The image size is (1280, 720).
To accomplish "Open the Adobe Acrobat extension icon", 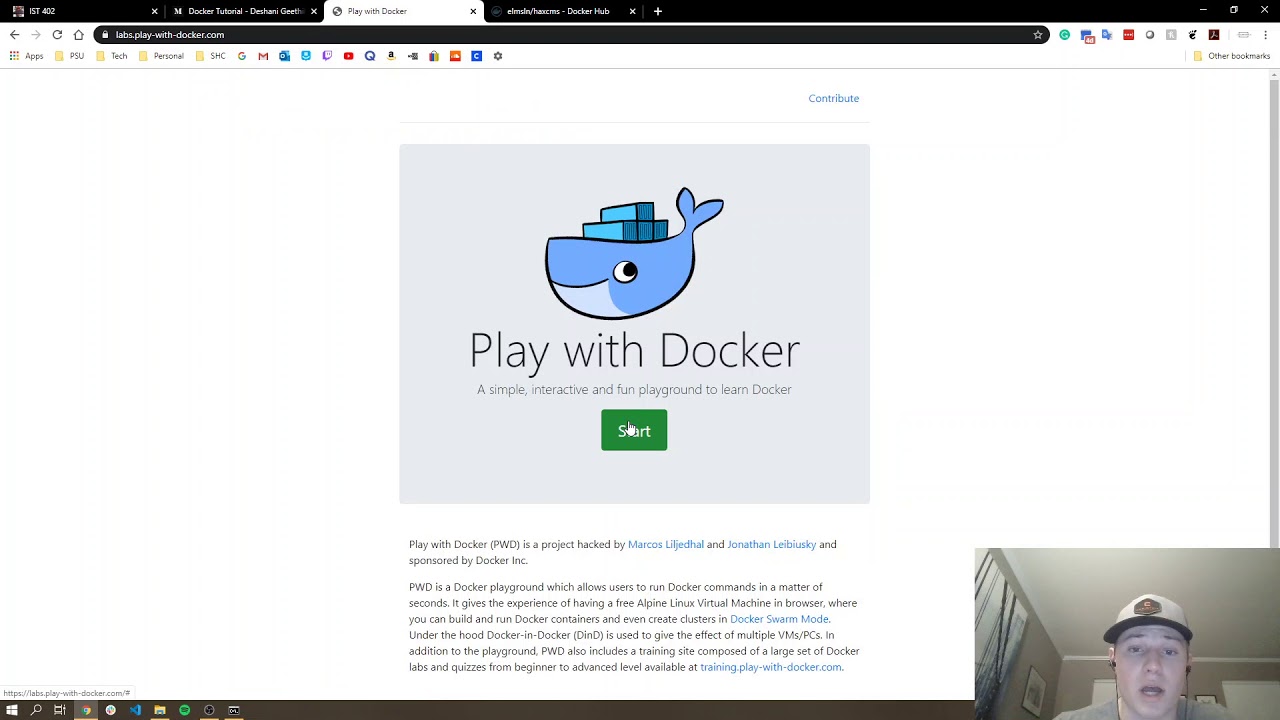I will [x=1214, y=34].
